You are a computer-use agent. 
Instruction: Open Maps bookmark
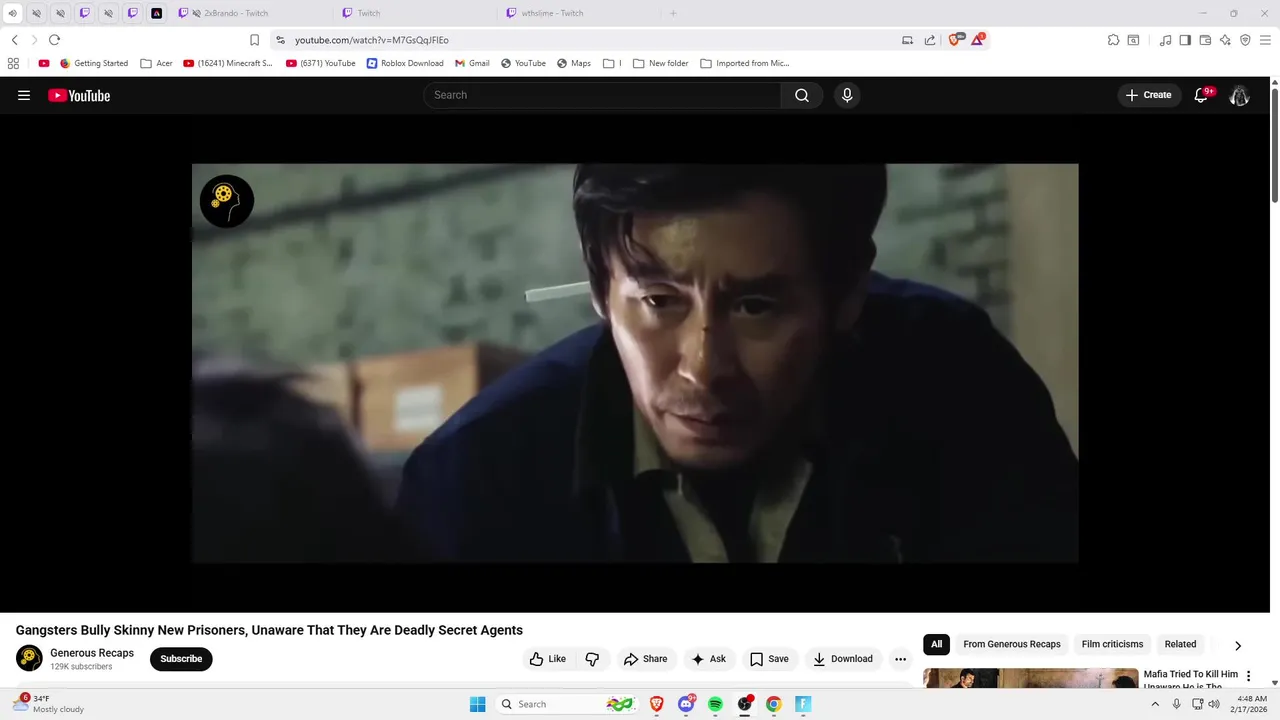tap(574, 63)
